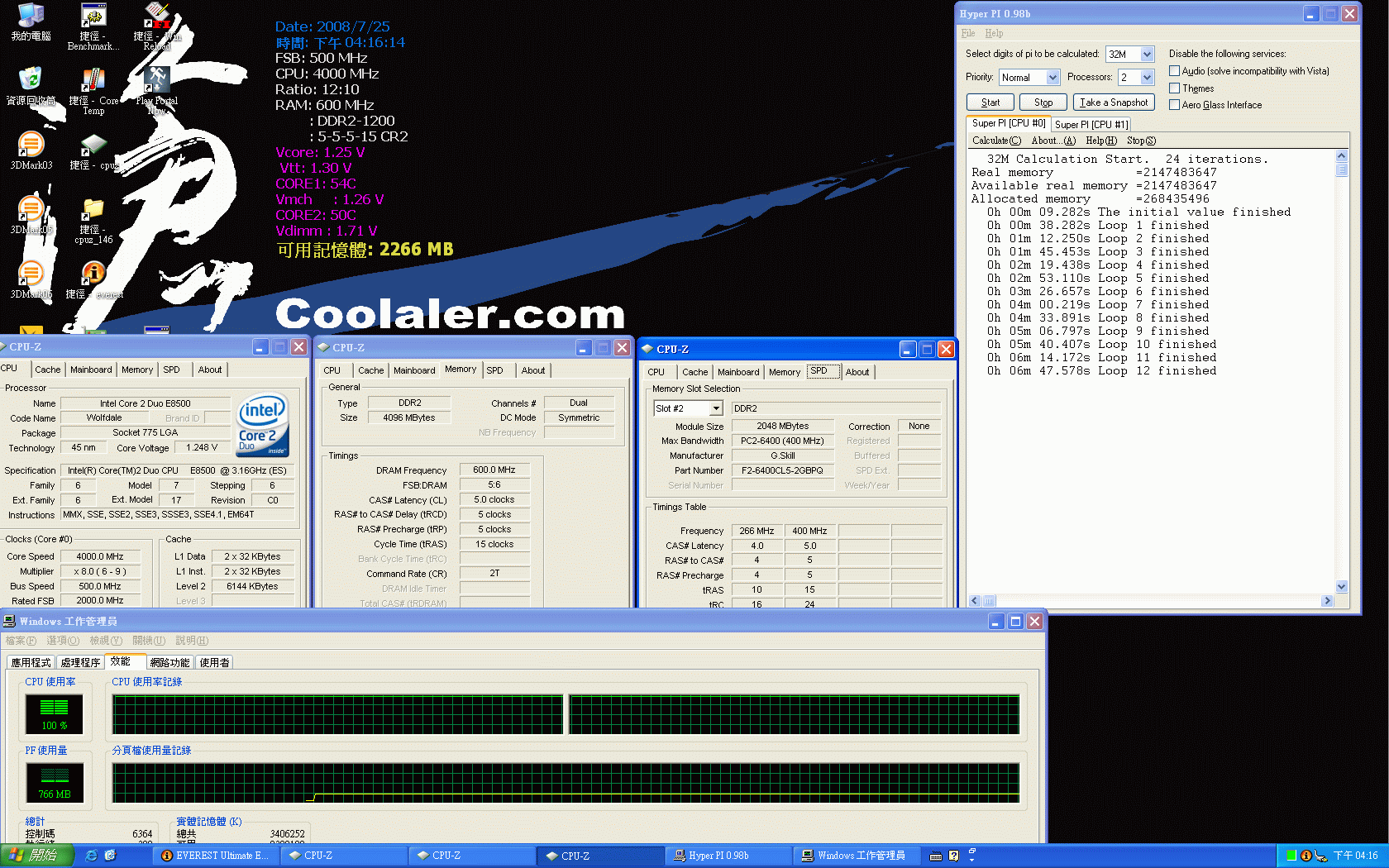
Task: Open 選項(O) menu in Task Manager
Action: click(63, 641)
